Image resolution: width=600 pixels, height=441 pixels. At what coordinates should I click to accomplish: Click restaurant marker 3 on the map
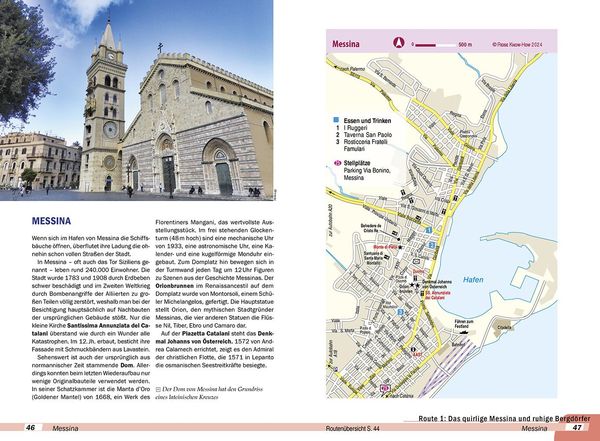[x=401, y=312]
